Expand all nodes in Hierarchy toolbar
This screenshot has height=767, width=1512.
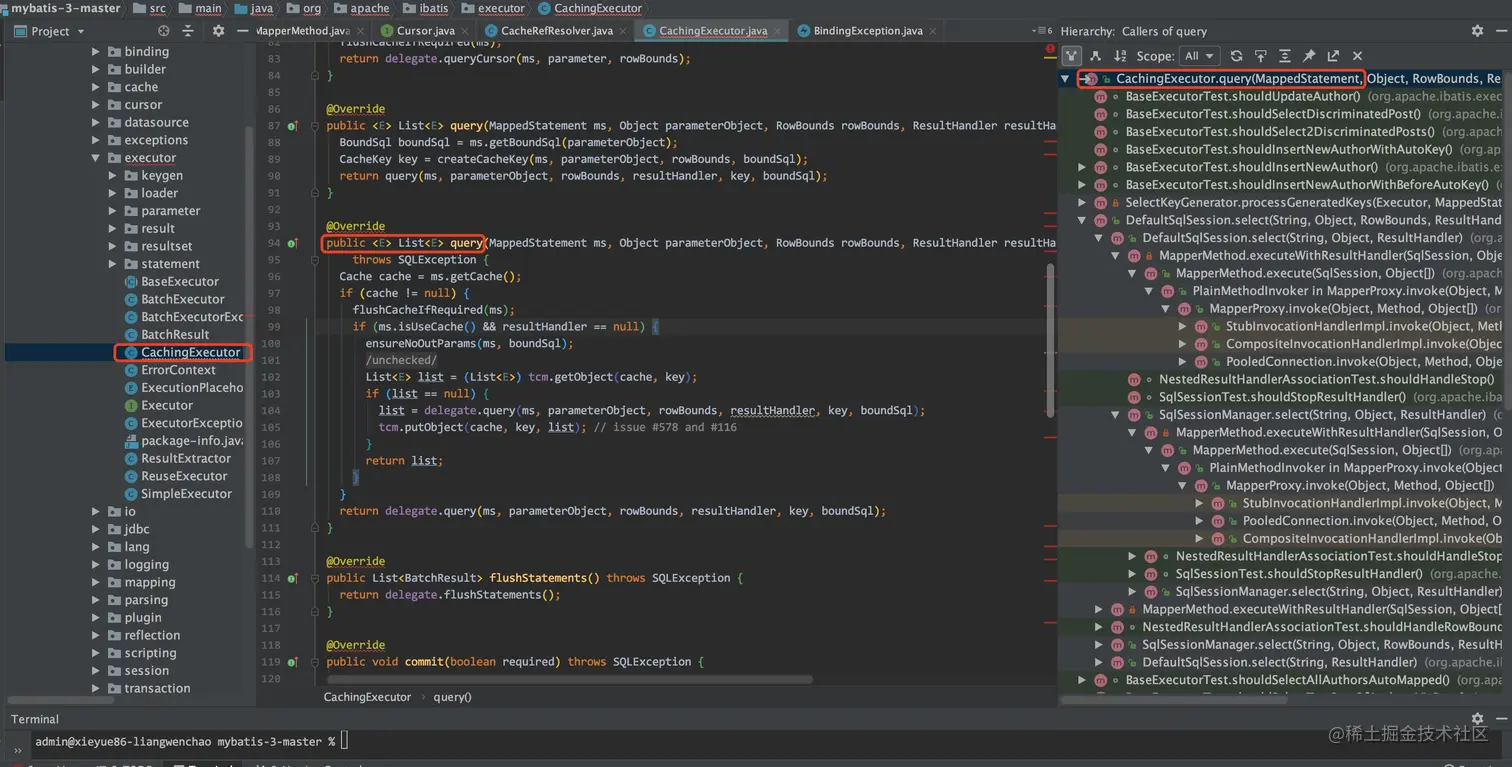click(x=1285, y=56)
